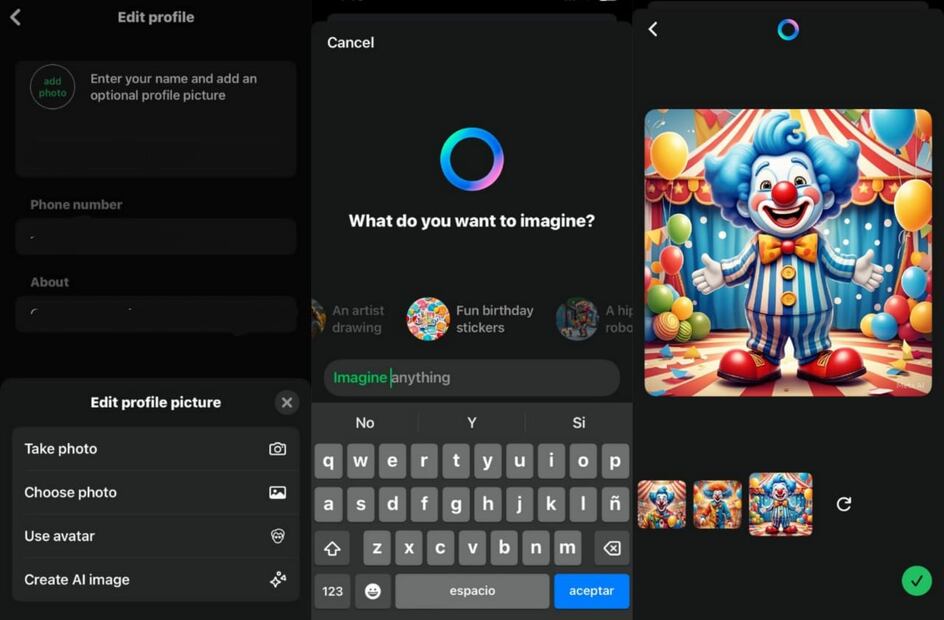Choose the Fun birthday stickers suggestion
This screenshot has width=944, height=620.
pos(472,319)
